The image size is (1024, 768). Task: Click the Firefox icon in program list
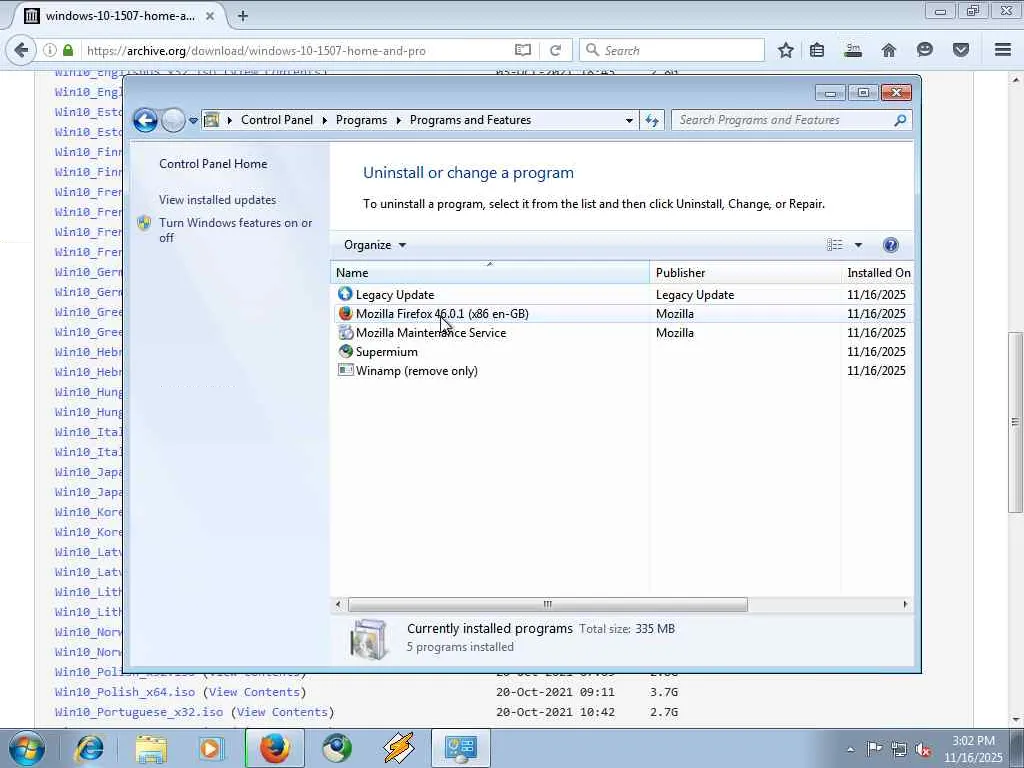pyautogui.click(x=345, y=313)
